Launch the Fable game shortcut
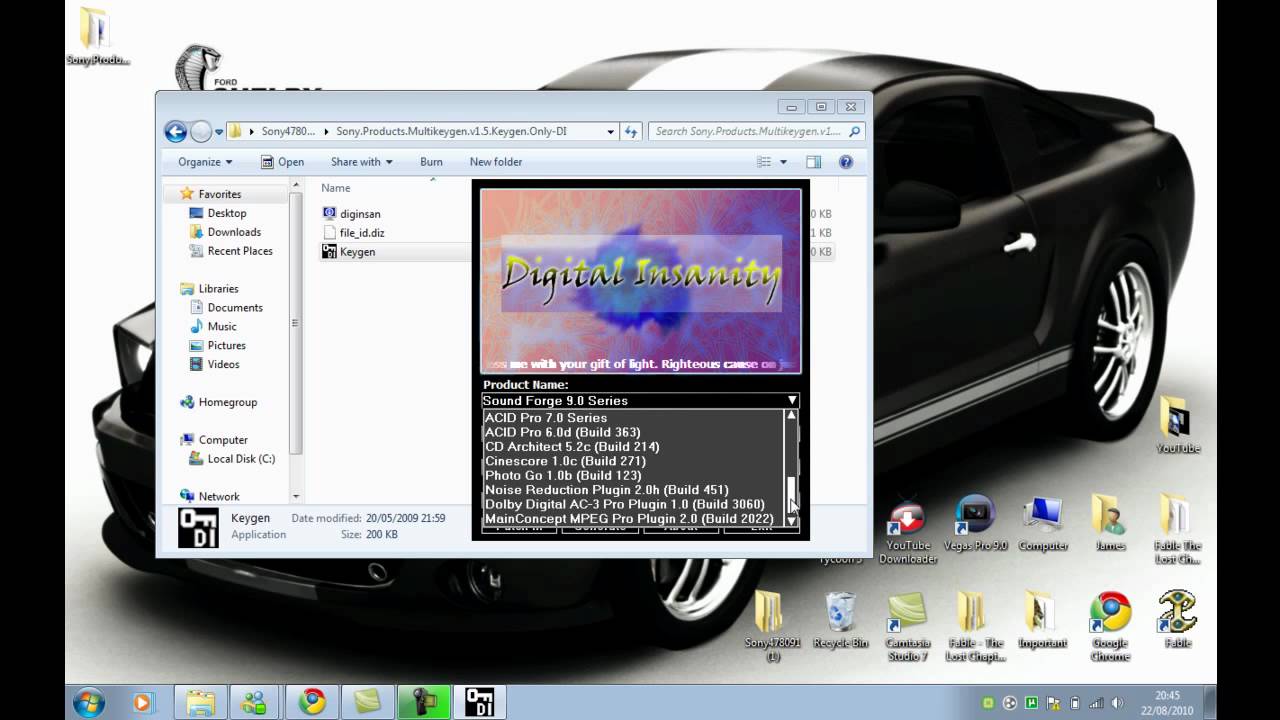 (1177, 620)
